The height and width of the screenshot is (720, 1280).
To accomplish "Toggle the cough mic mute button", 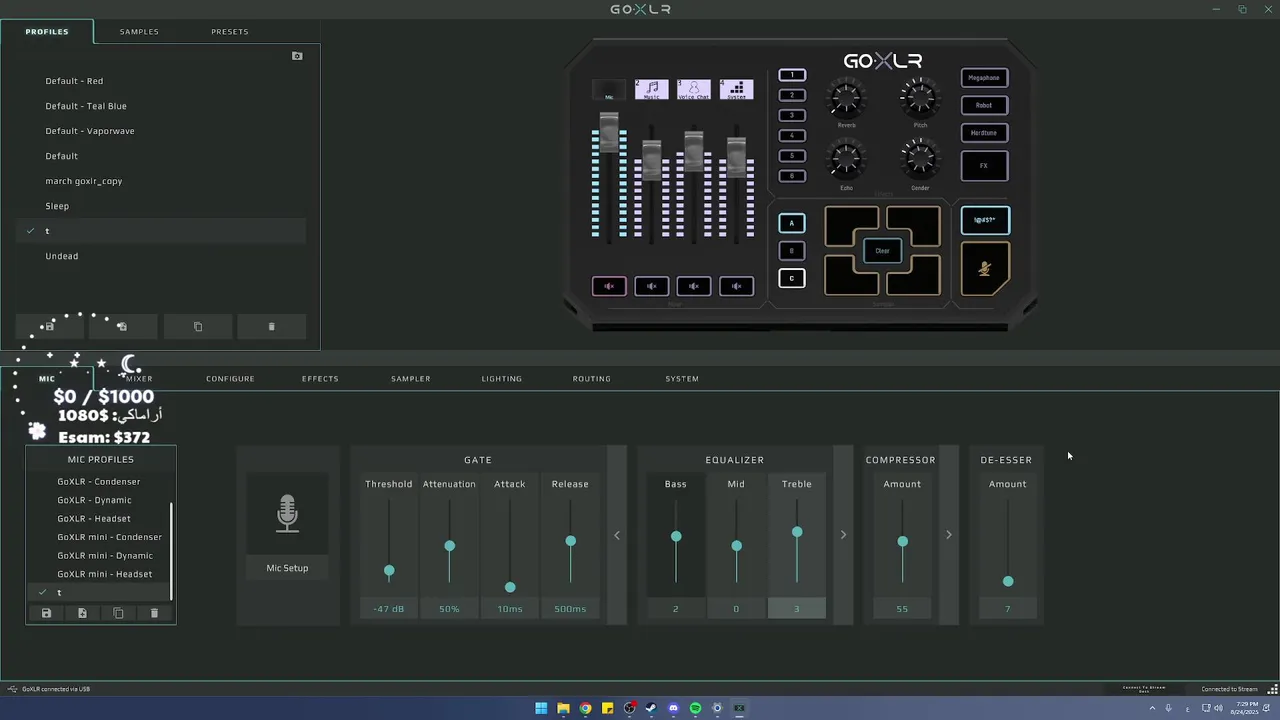I will [985, 269].
